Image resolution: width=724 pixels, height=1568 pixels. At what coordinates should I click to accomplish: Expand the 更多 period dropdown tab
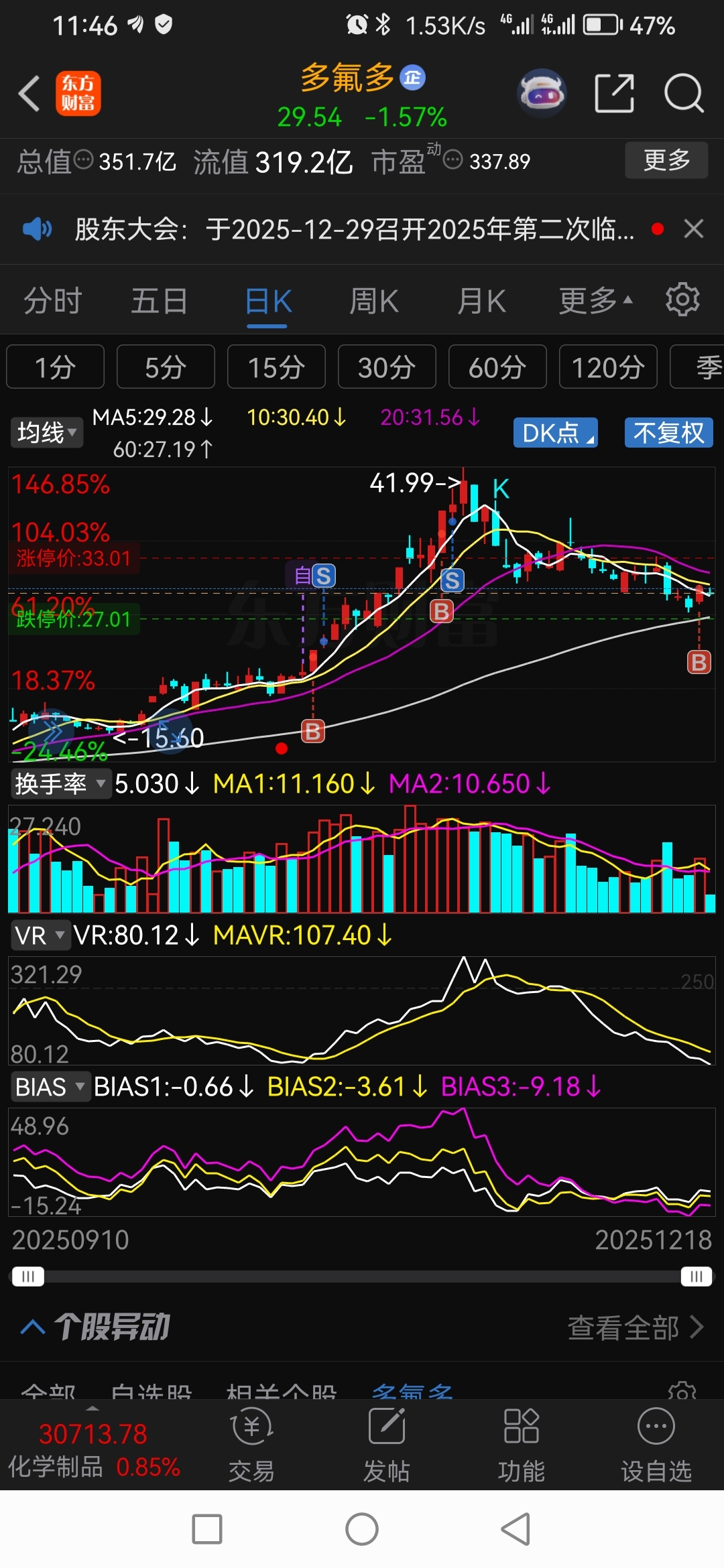596,300
